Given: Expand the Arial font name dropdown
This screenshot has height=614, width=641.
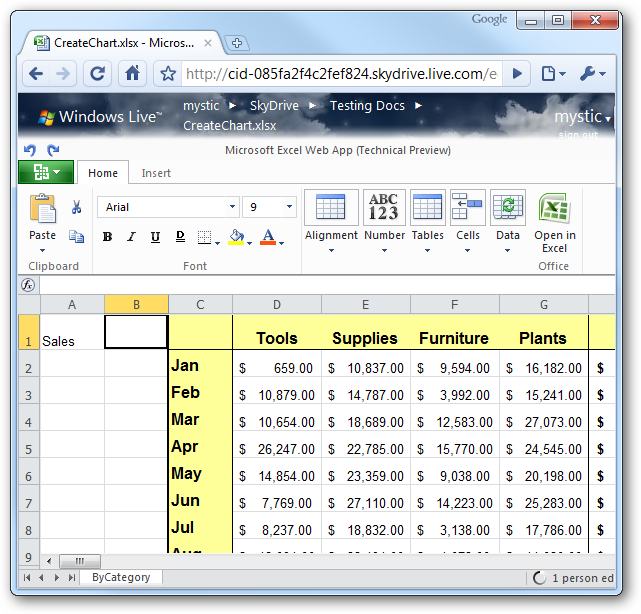Looking at the screenshot, I should [x=232, y=207].
